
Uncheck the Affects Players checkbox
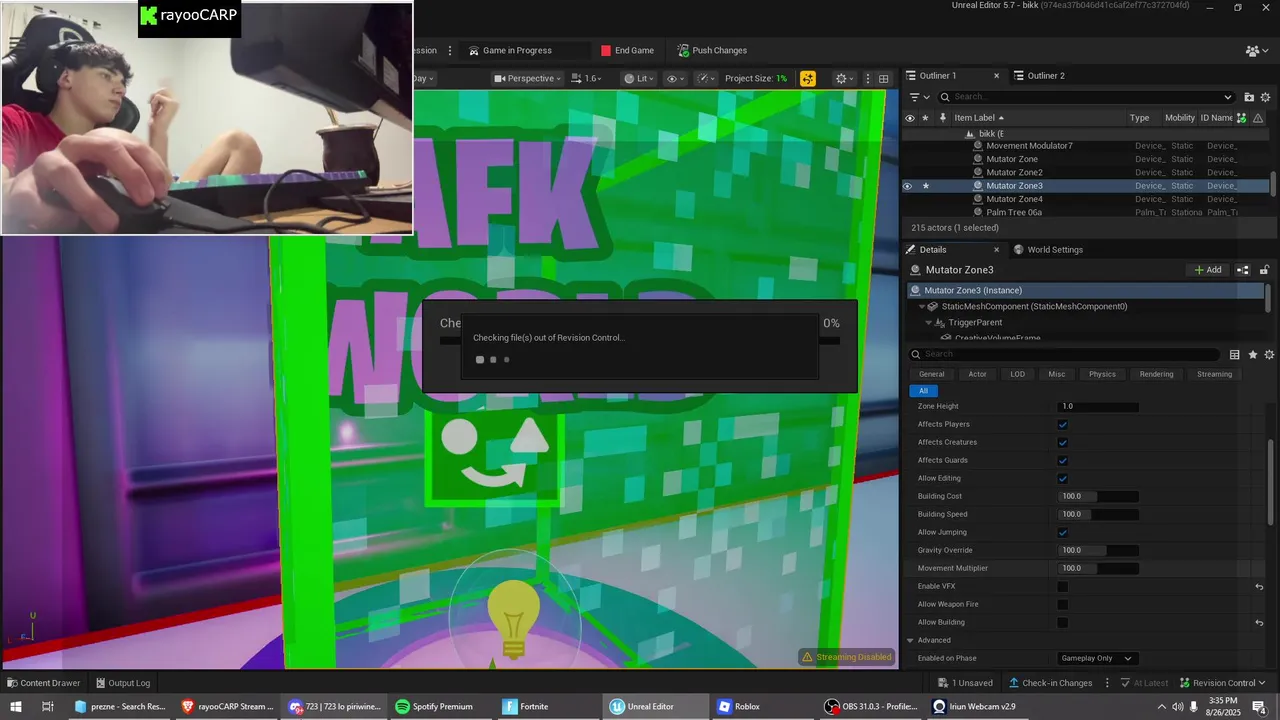pyautogui.click(x=1063, y=424)
